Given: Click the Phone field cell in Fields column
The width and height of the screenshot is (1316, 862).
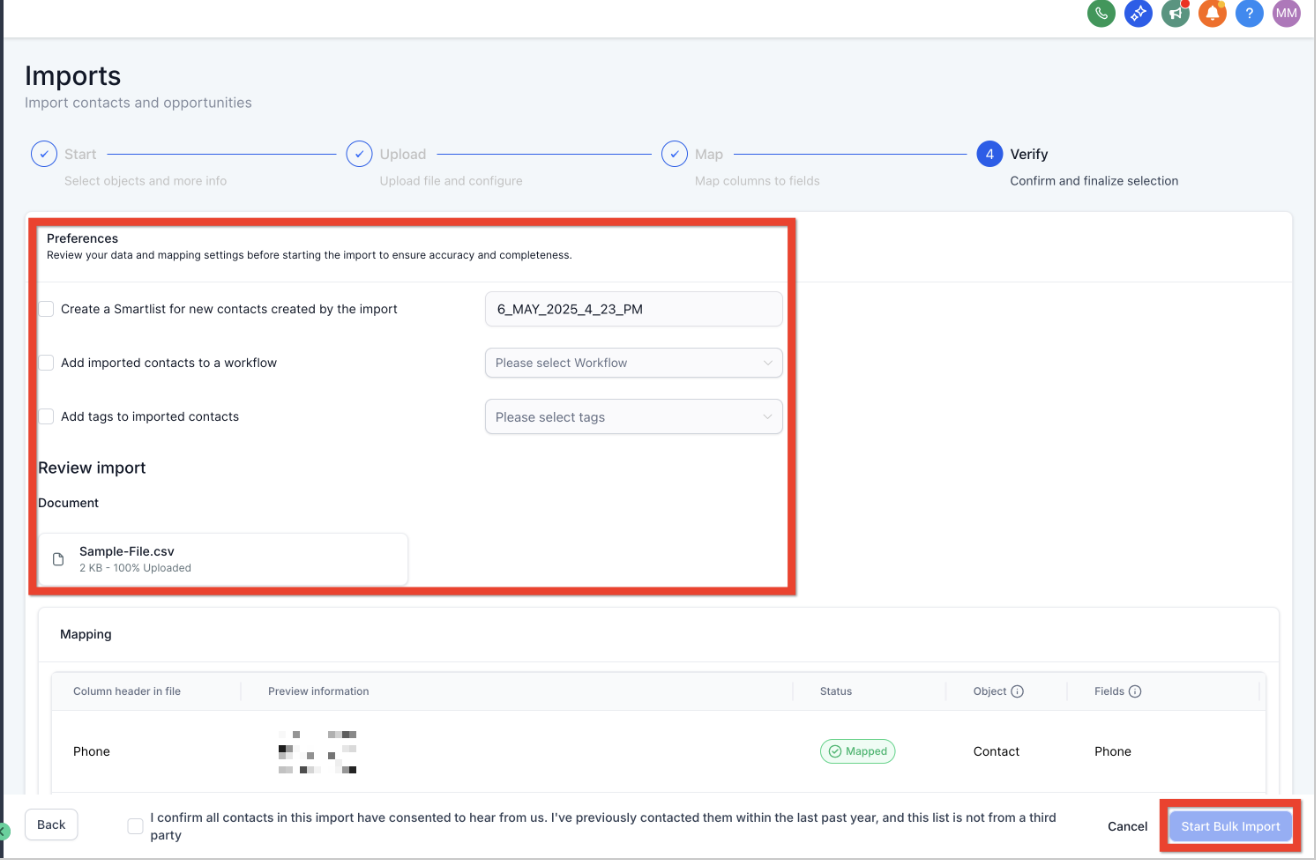Looking at the screenshot, I should [x=1113, y=751].
